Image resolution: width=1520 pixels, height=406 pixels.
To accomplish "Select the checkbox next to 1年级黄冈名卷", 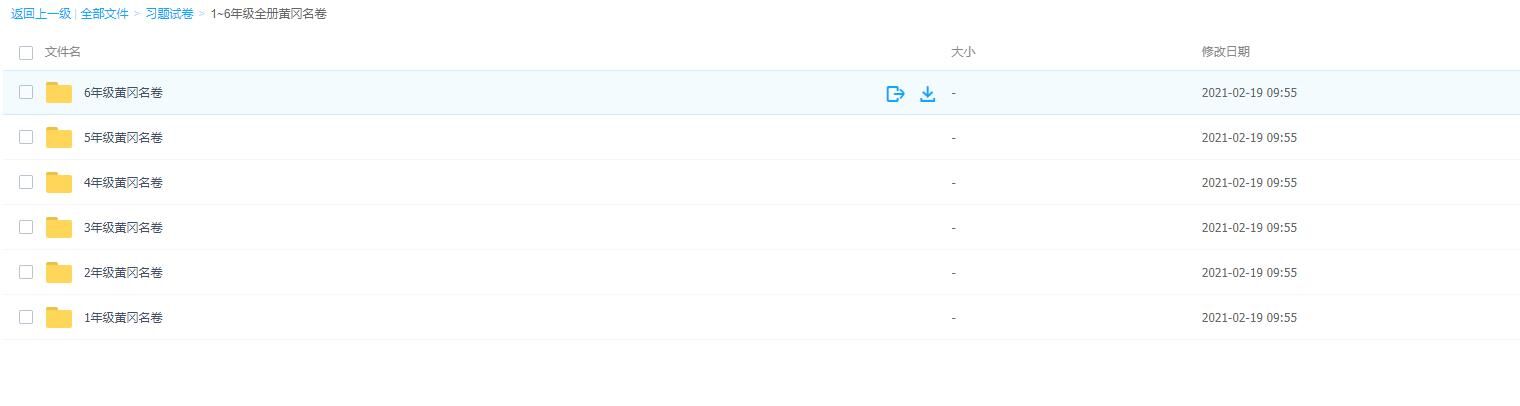I will pos(26,317).
